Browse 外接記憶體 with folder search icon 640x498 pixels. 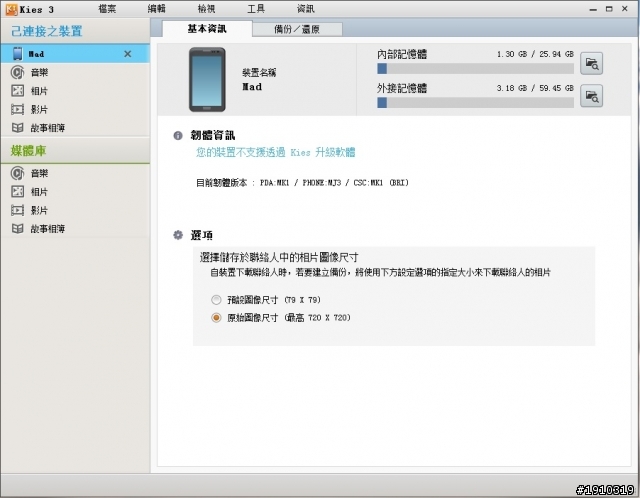591,96
